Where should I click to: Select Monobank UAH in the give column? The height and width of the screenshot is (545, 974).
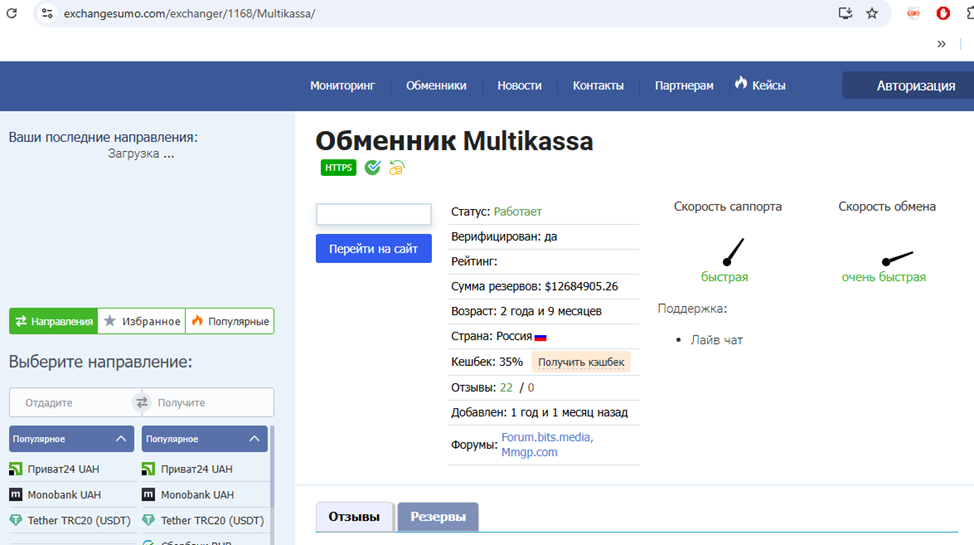[64, 494]
